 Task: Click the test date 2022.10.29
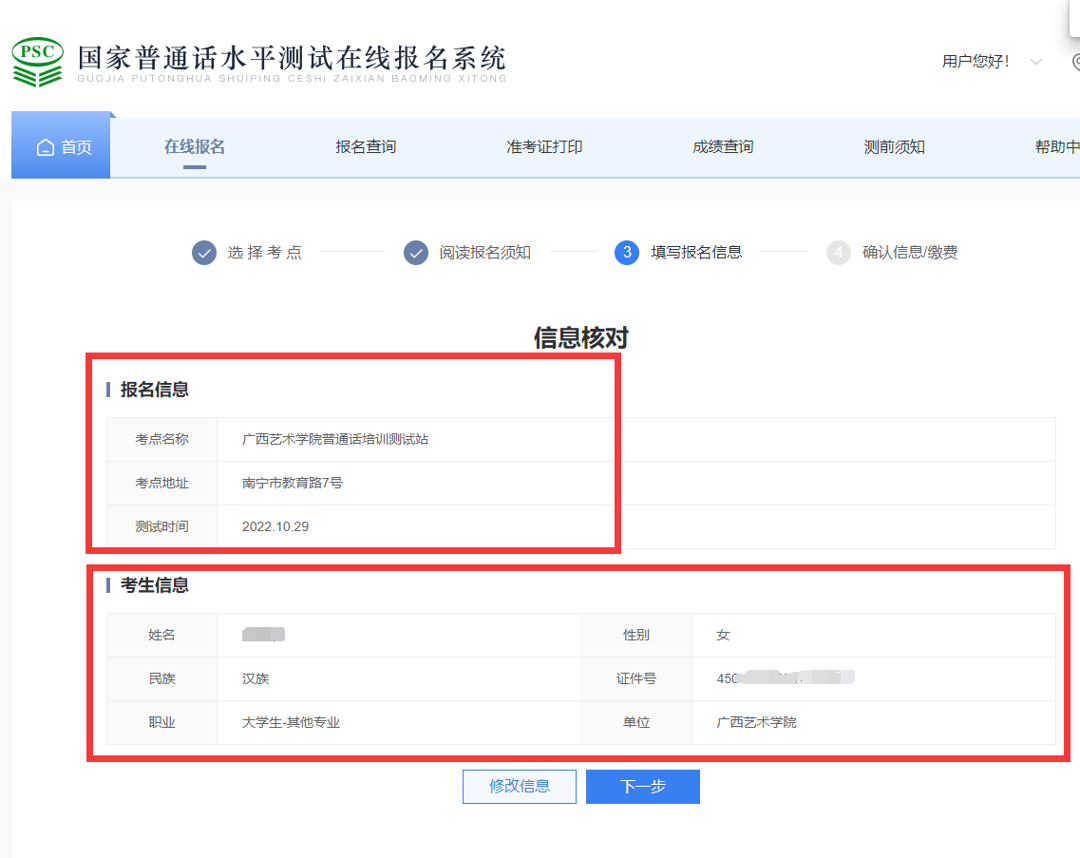coord(275,526)
